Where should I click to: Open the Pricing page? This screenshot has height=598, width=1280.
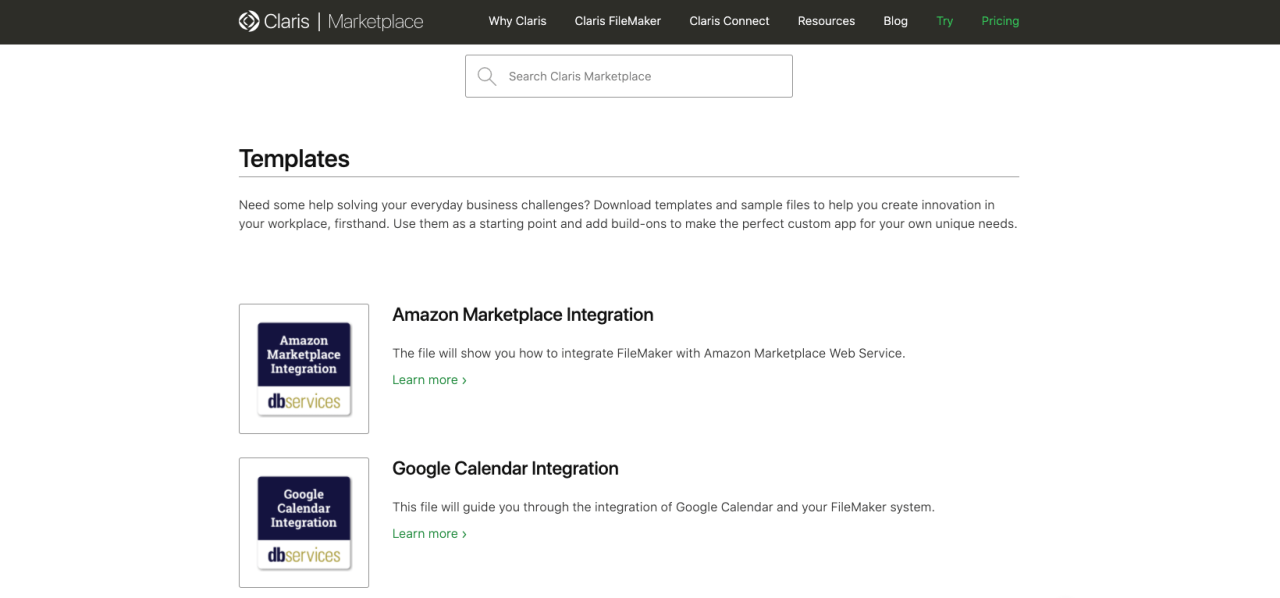click(x=1000, y=21)
